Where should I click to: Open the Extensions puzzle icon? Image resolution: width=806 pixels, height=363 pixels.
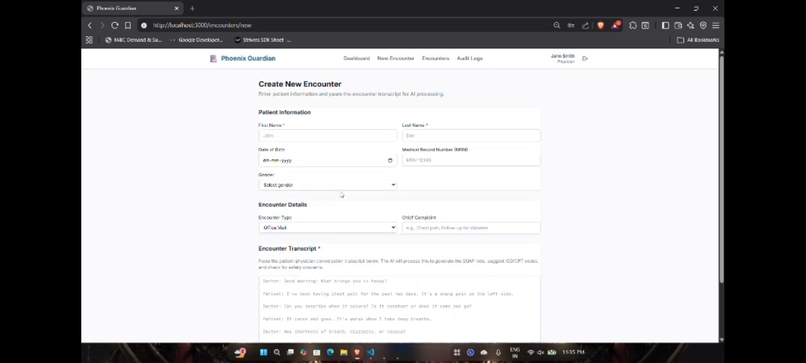[633, 25]
